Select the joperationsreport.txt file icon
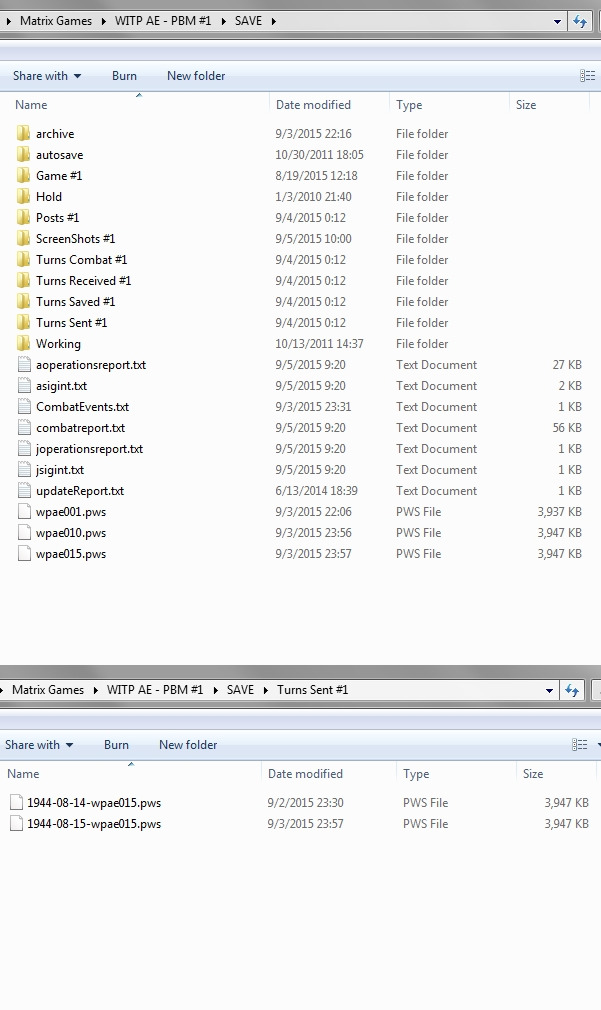601x1010 pixels. click(24, 449)
